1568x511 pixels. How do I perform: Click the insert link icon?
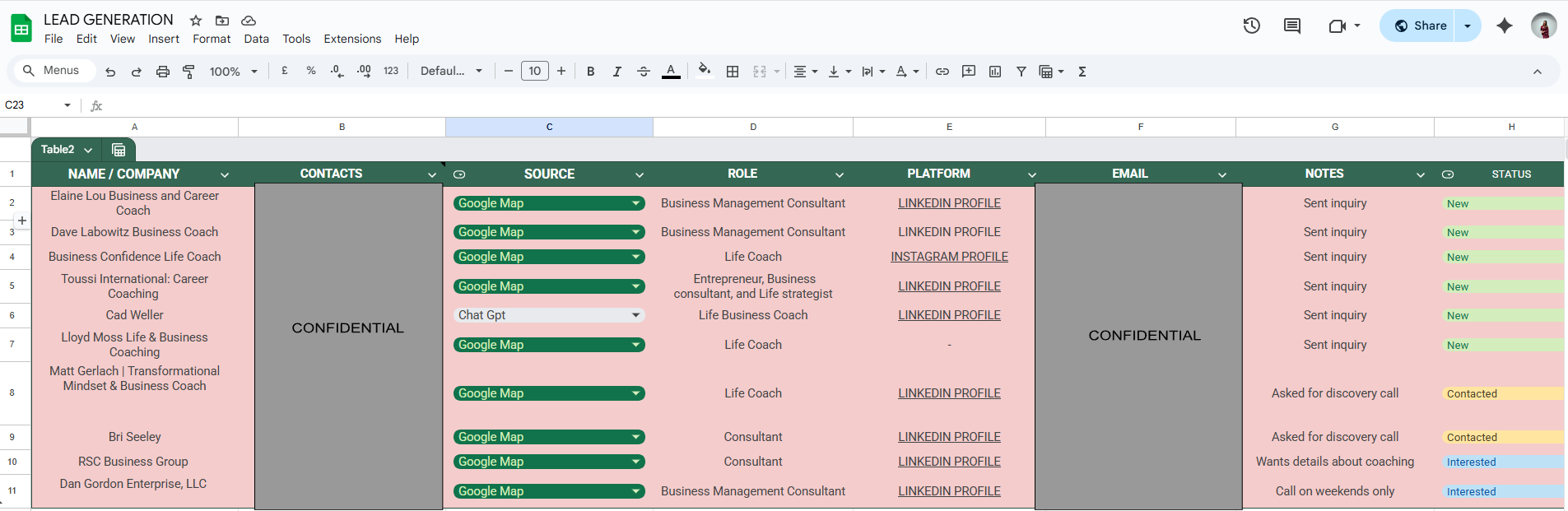[x=942, y=72]
